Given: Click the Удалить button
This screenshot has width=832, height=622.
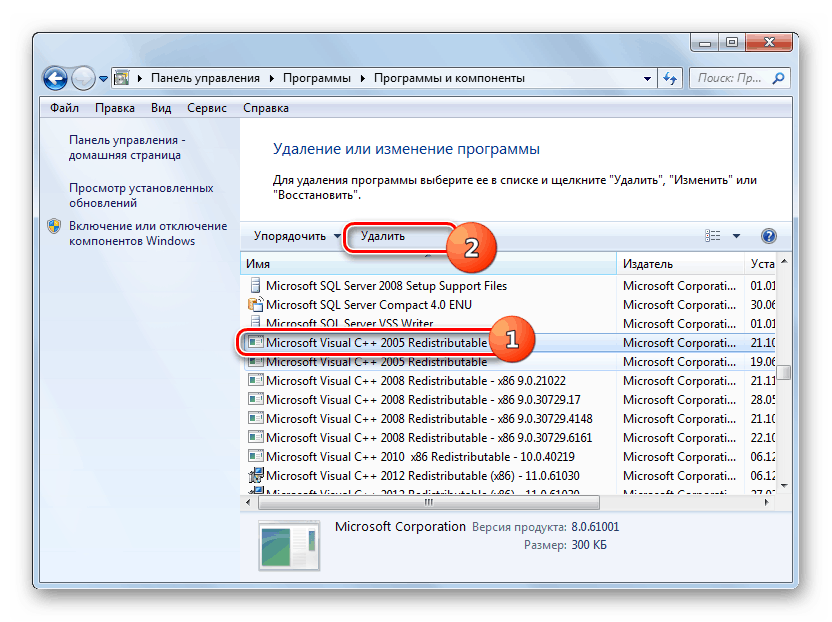Looking at the screenshot, I should [383, 236].
